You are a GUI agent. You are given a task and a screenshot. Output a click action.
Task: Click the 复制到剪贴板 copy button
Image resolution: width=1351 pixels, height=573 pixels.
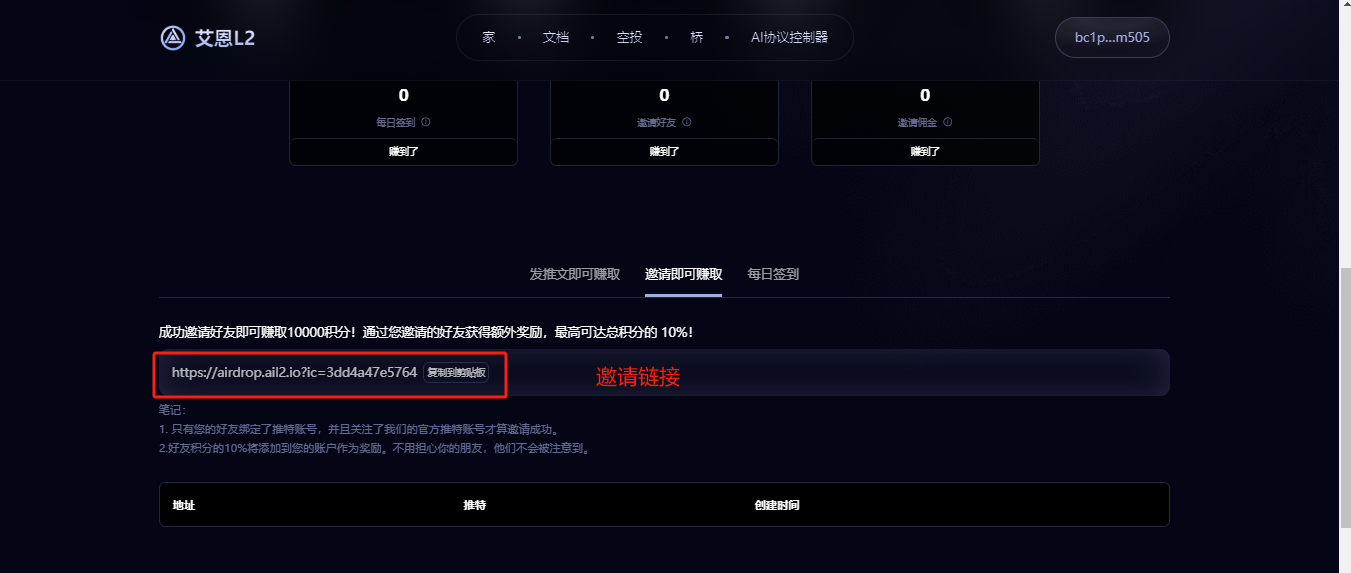(456, 372)
